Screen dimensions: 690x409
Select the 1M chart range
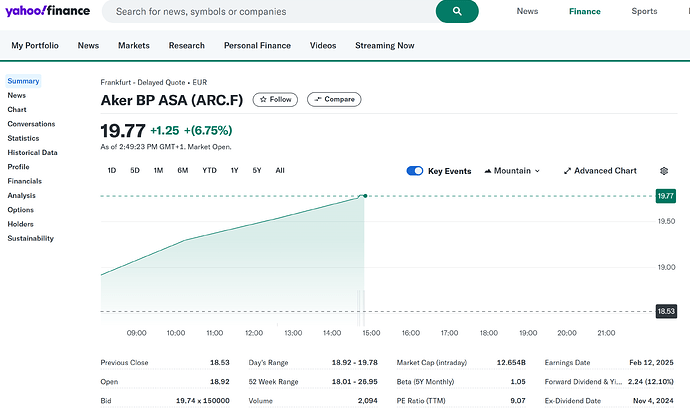[x=158, y=170]
